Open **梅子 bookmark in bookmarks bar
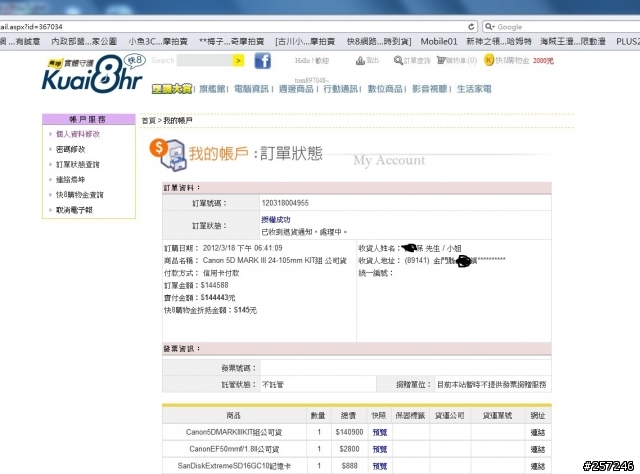The height and width of the screenshot is (474, 640). 231,41
